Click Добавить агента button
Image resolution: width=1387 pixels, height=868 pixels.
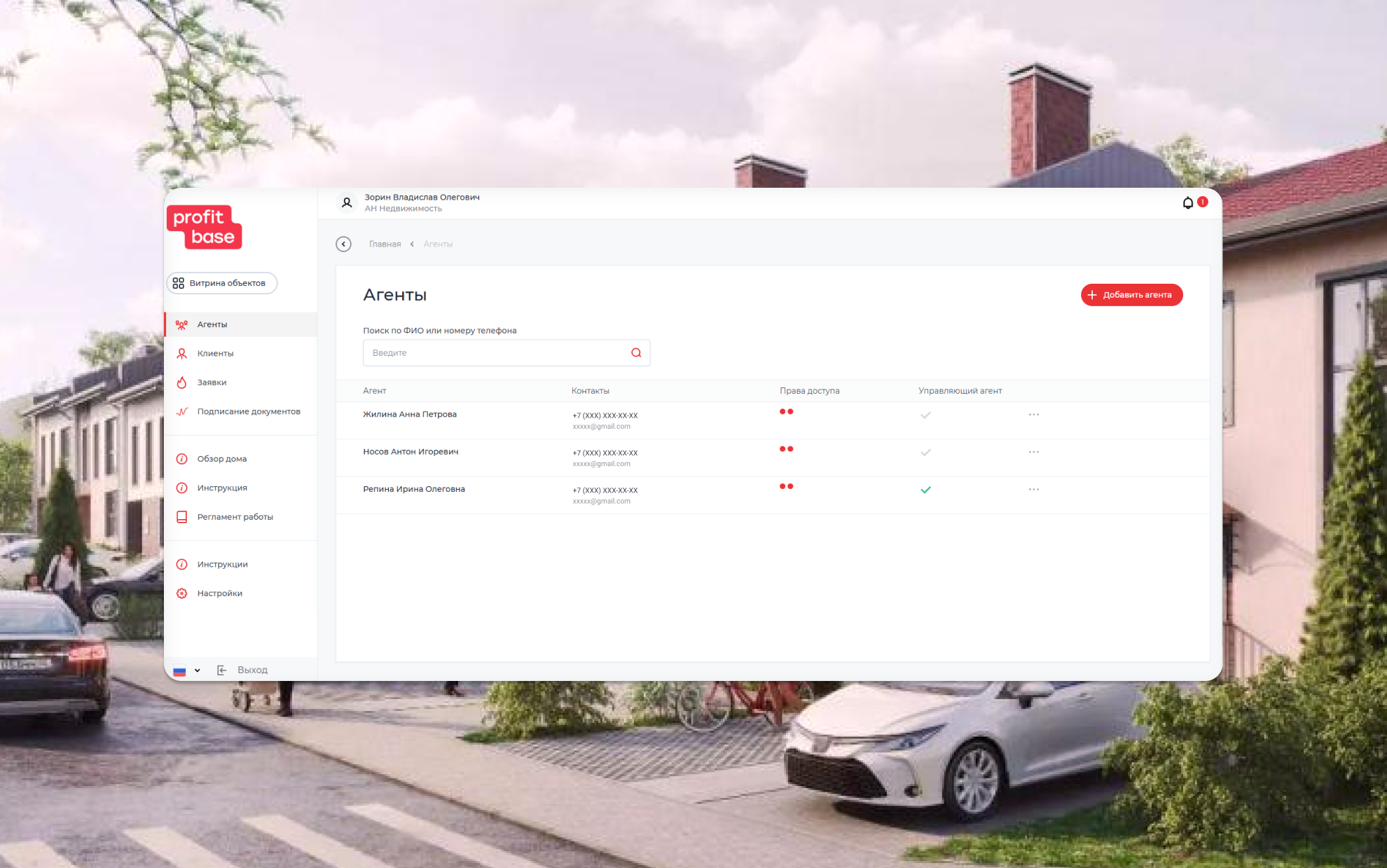click(1131, 295)
